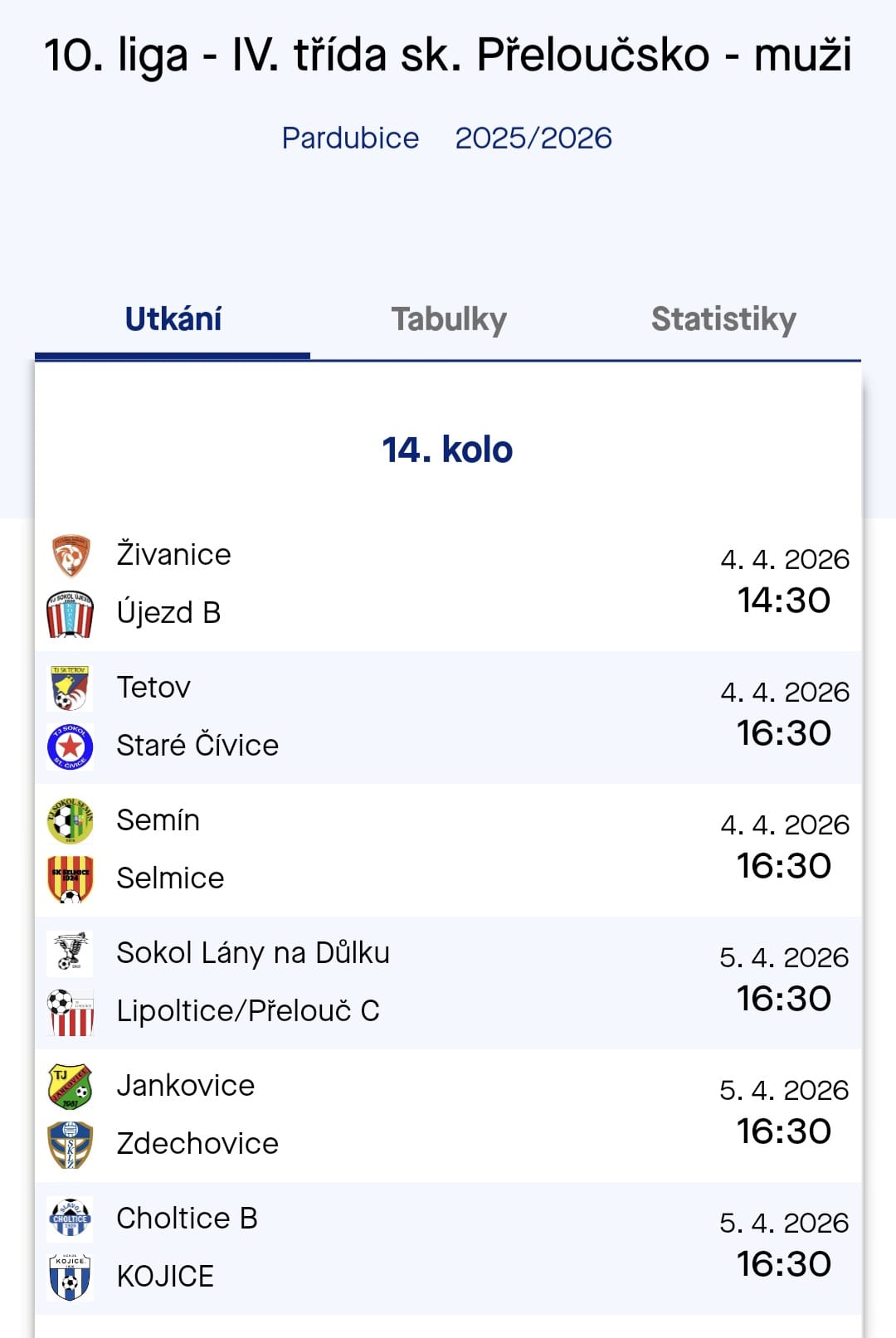Click the 14. kolo round heading
Screen dimensions: 896x1338
click(x=447, y=450)
